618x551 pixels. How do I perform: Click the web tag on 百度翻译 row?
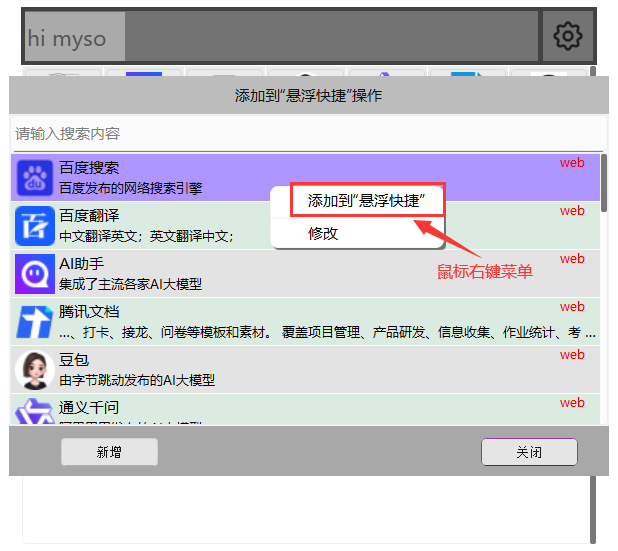point(572,211)
